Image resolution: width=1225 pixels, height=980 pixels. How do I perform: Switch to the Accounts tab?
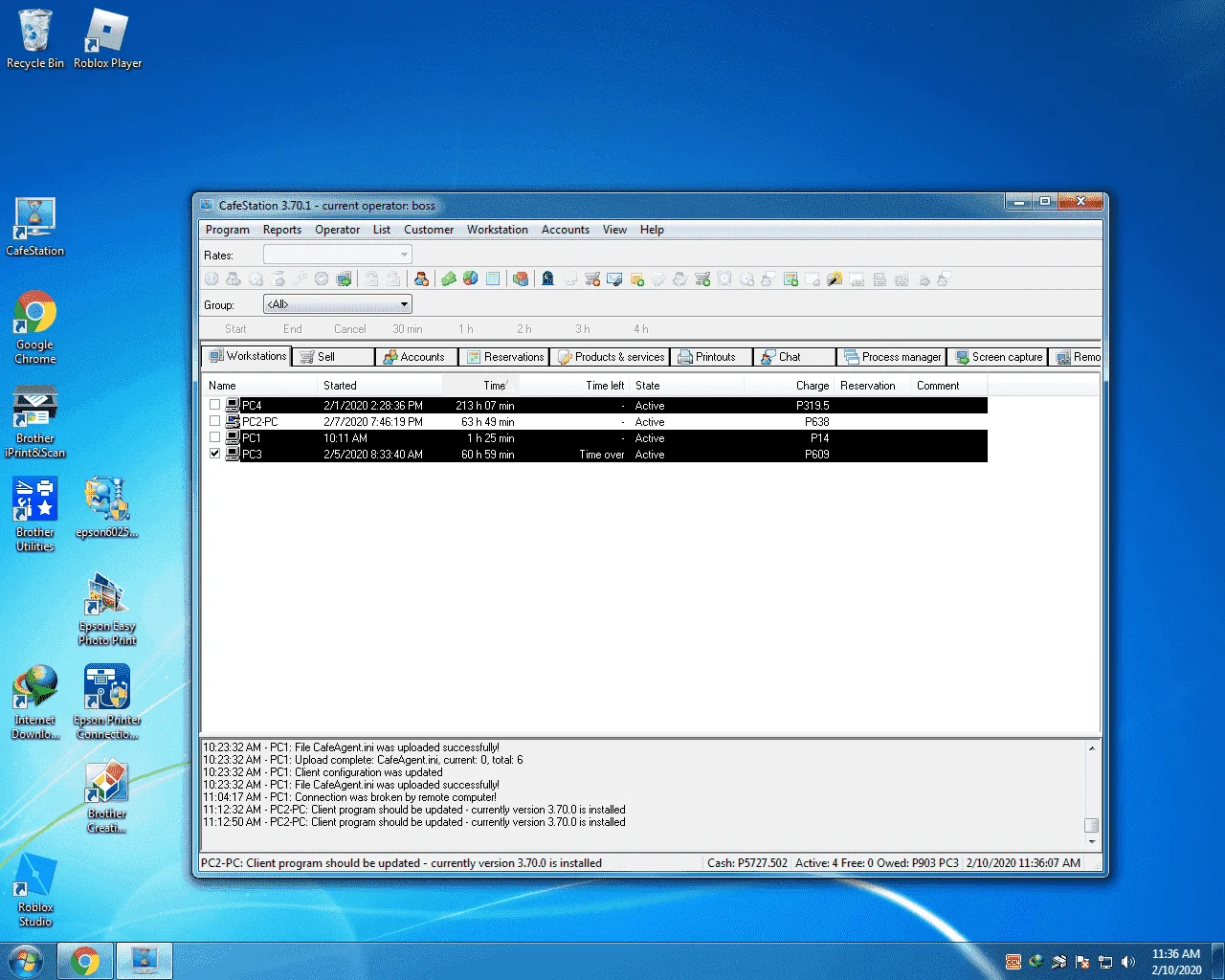[416, 357]
